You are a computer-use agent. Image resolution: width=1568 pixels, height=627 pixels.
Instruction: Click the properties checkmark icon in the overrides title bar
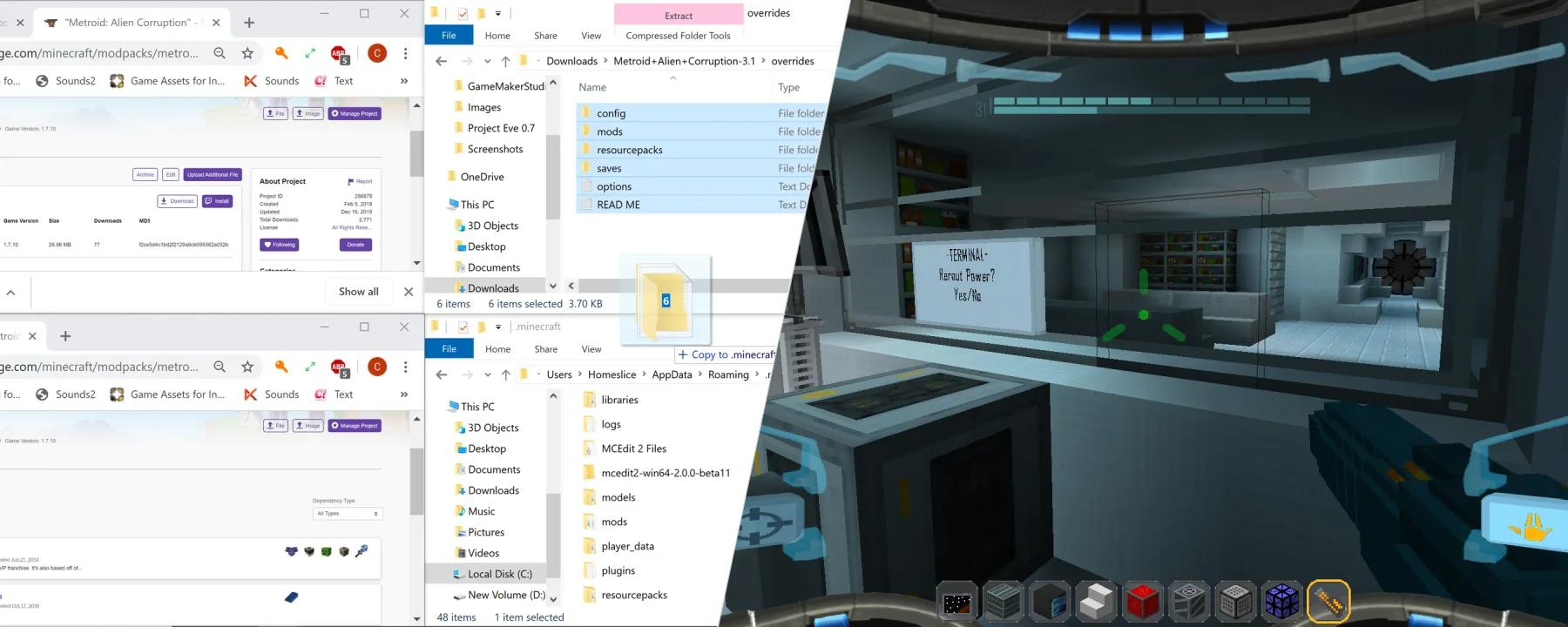click(x=463, y=13)
